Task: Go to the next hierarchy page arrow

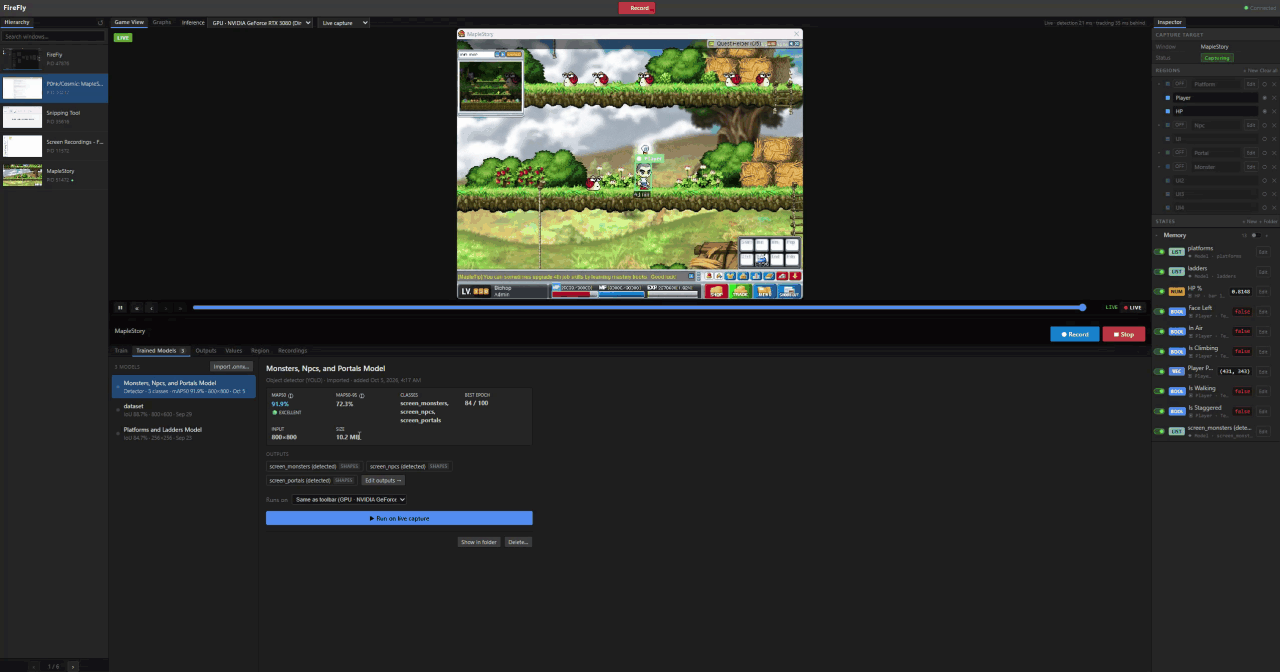Action: [72, 666]
